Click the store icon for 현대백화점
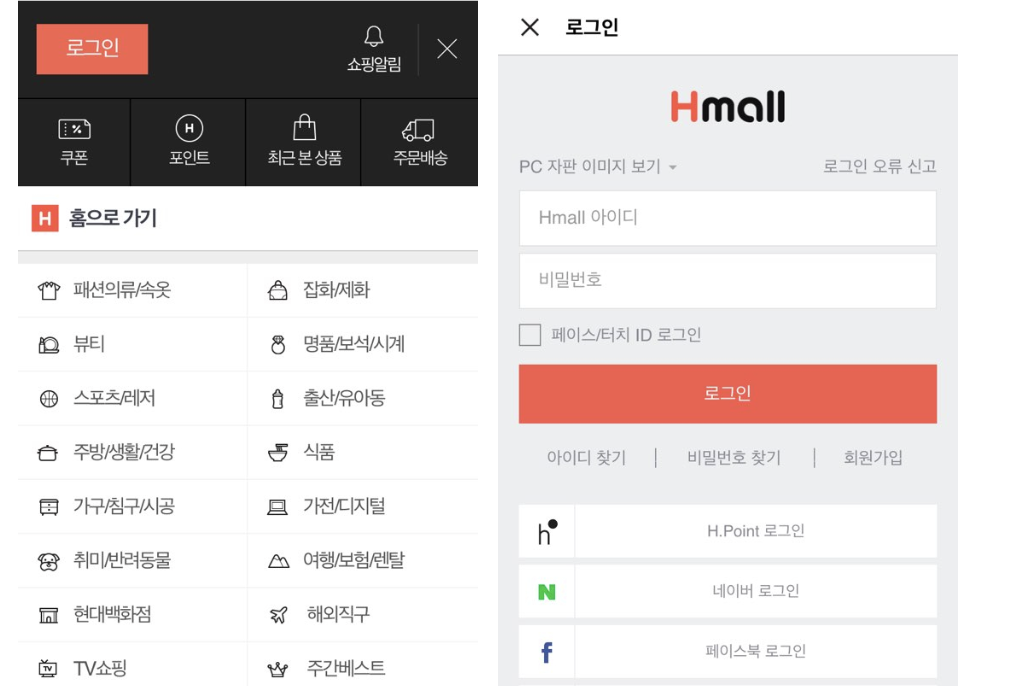The height and width of the screenshot is (686, 1025). [48, 615]
